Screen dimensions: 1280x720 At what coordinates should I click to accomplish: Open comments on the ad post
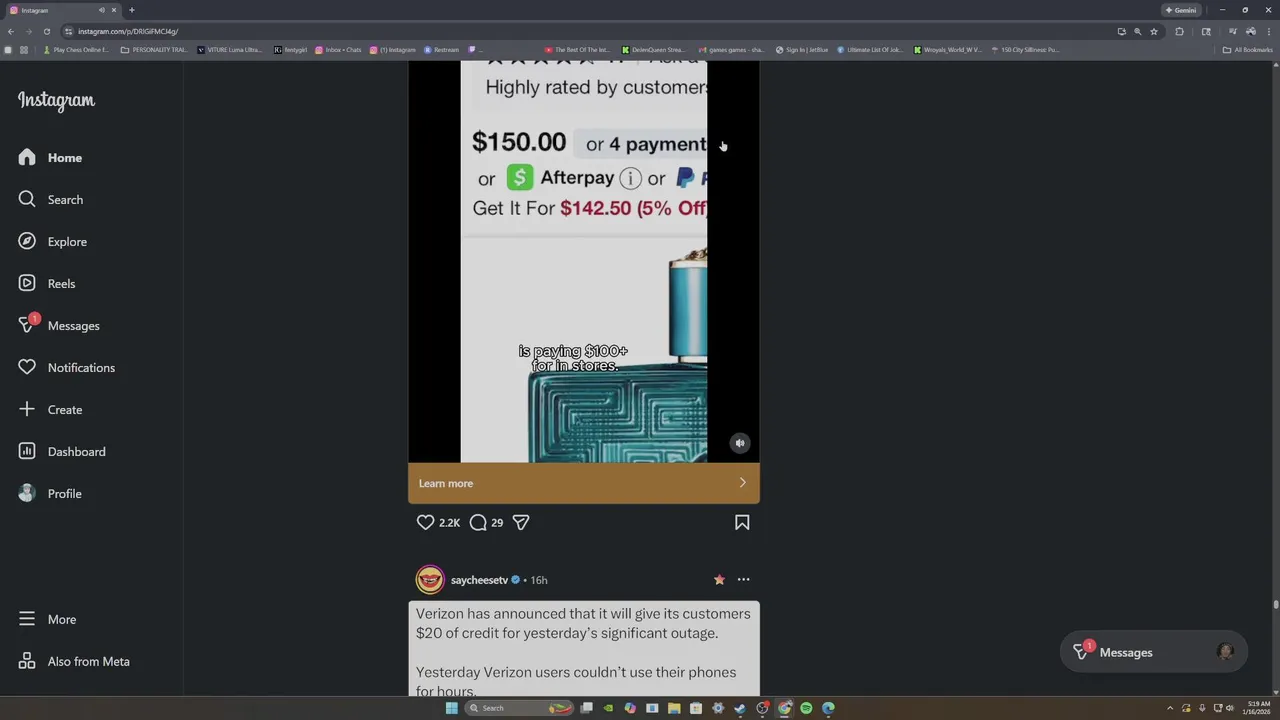(x=478, y=522)
